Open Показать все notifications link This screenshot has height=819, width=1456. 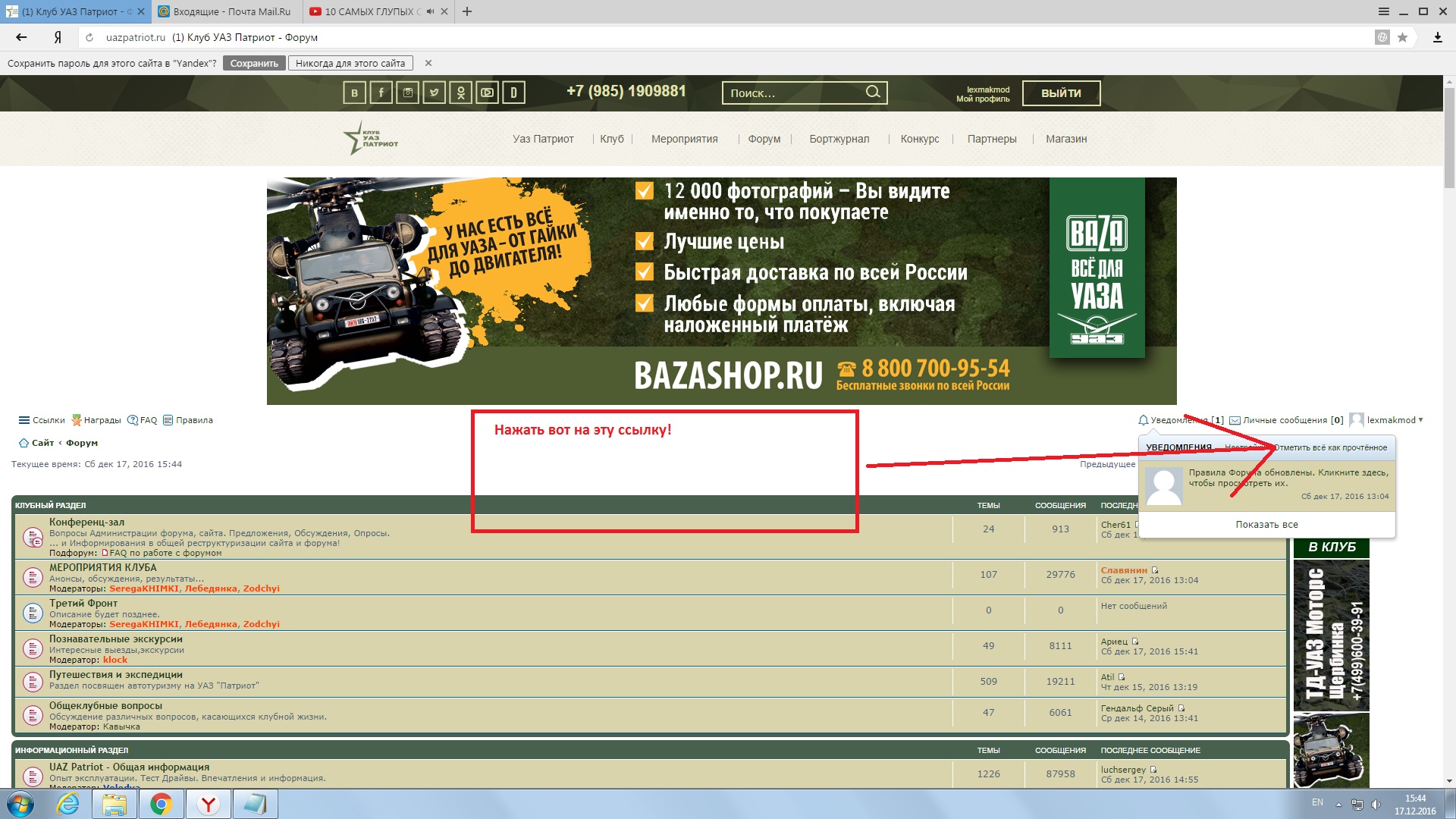click(x=1266, y=525)
